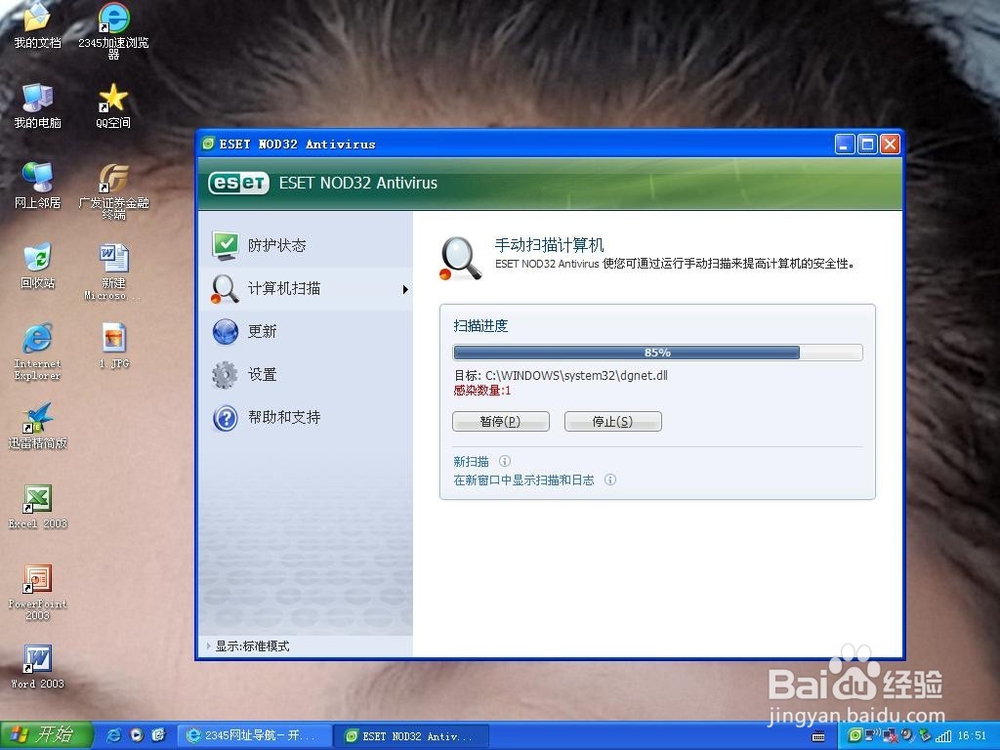Click the 设置 gear icon
The image size is (1000, 750).
[222, 374]
